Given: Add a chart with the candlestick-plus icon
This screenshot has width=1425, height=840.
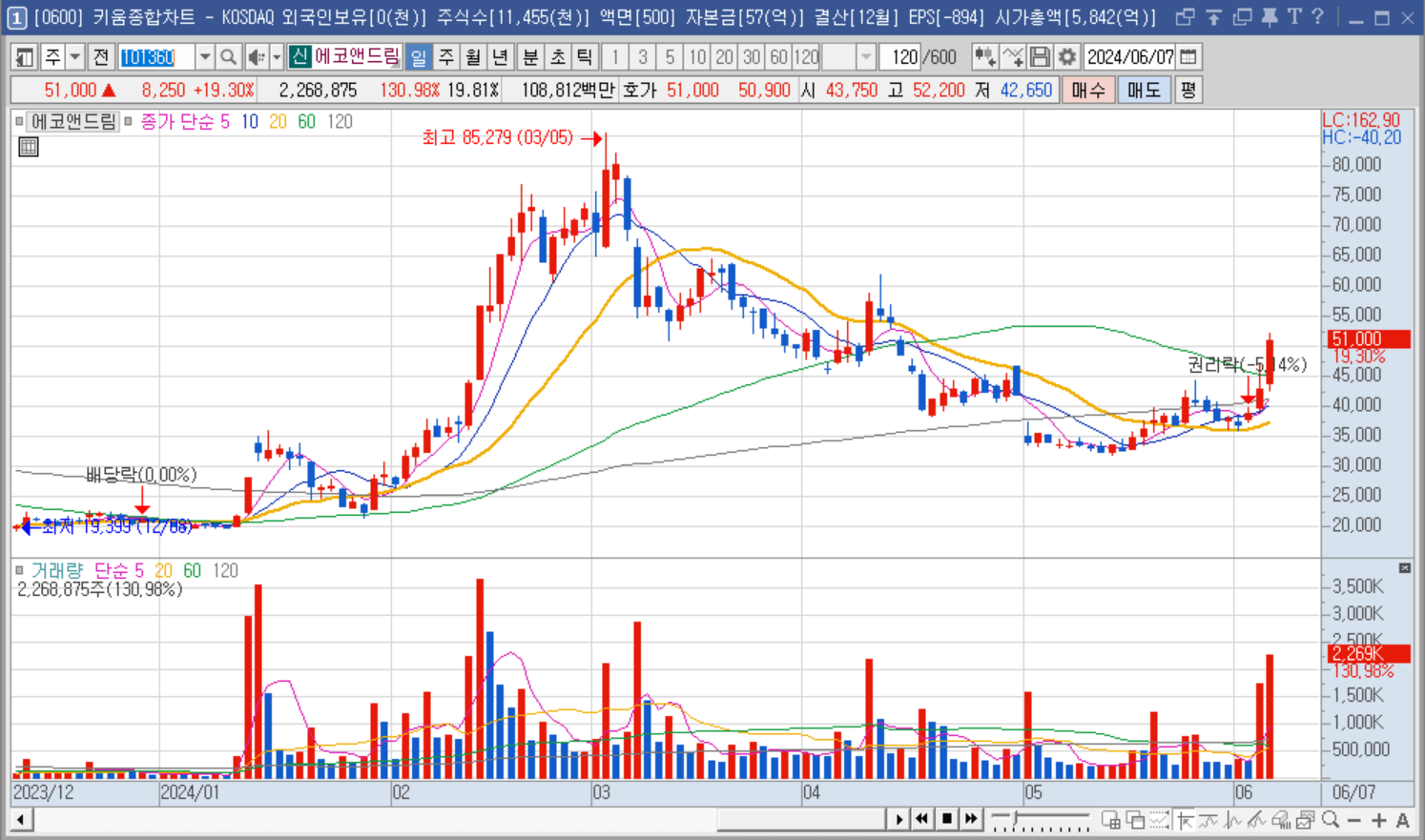Looking at the screenshot, I should [x=984, y=57].
